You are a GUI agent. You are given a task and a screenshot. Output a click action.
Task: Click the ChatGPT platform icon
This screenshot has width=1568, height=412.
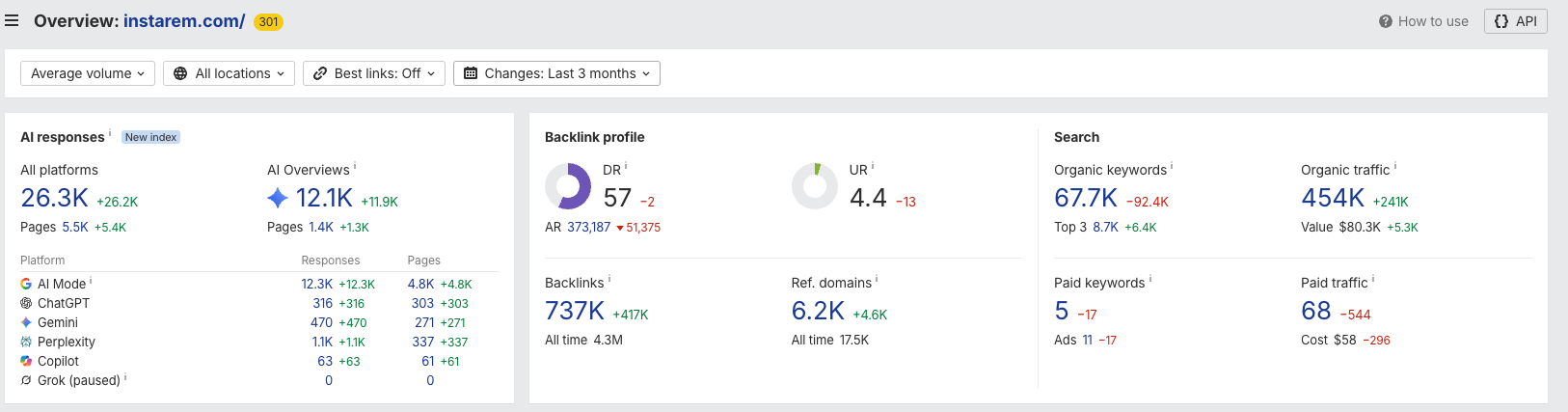click(x=26, y=303)
